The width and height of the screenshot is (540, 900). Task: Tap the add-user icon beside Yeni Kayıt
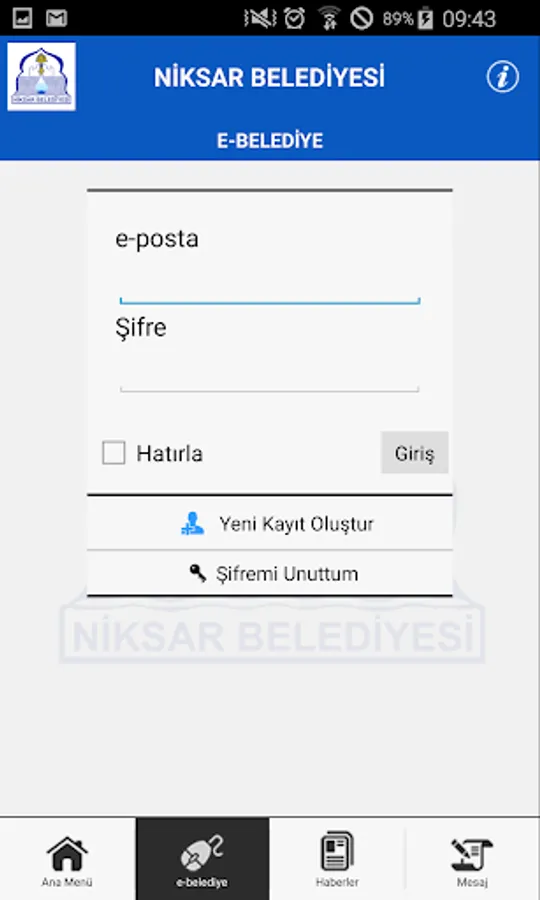192,523
